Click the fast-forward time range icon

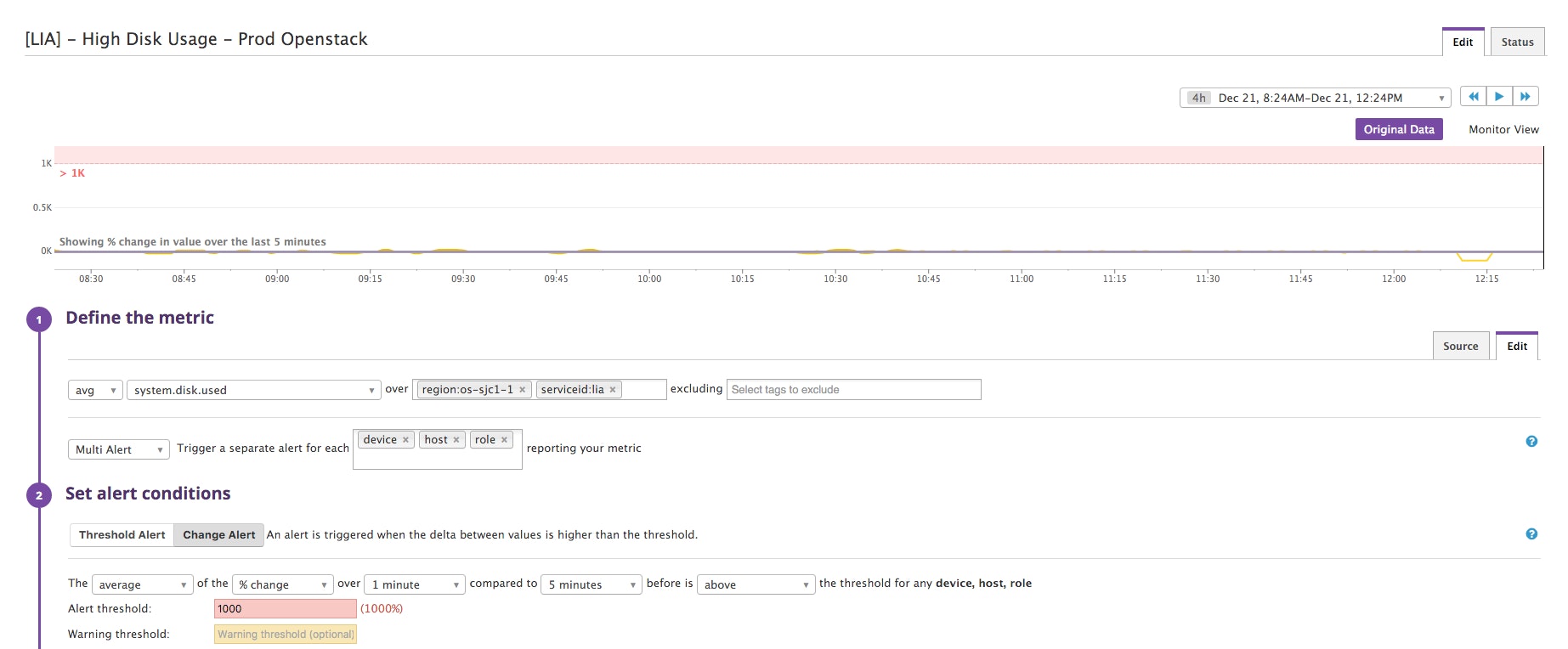point(1526,97)
